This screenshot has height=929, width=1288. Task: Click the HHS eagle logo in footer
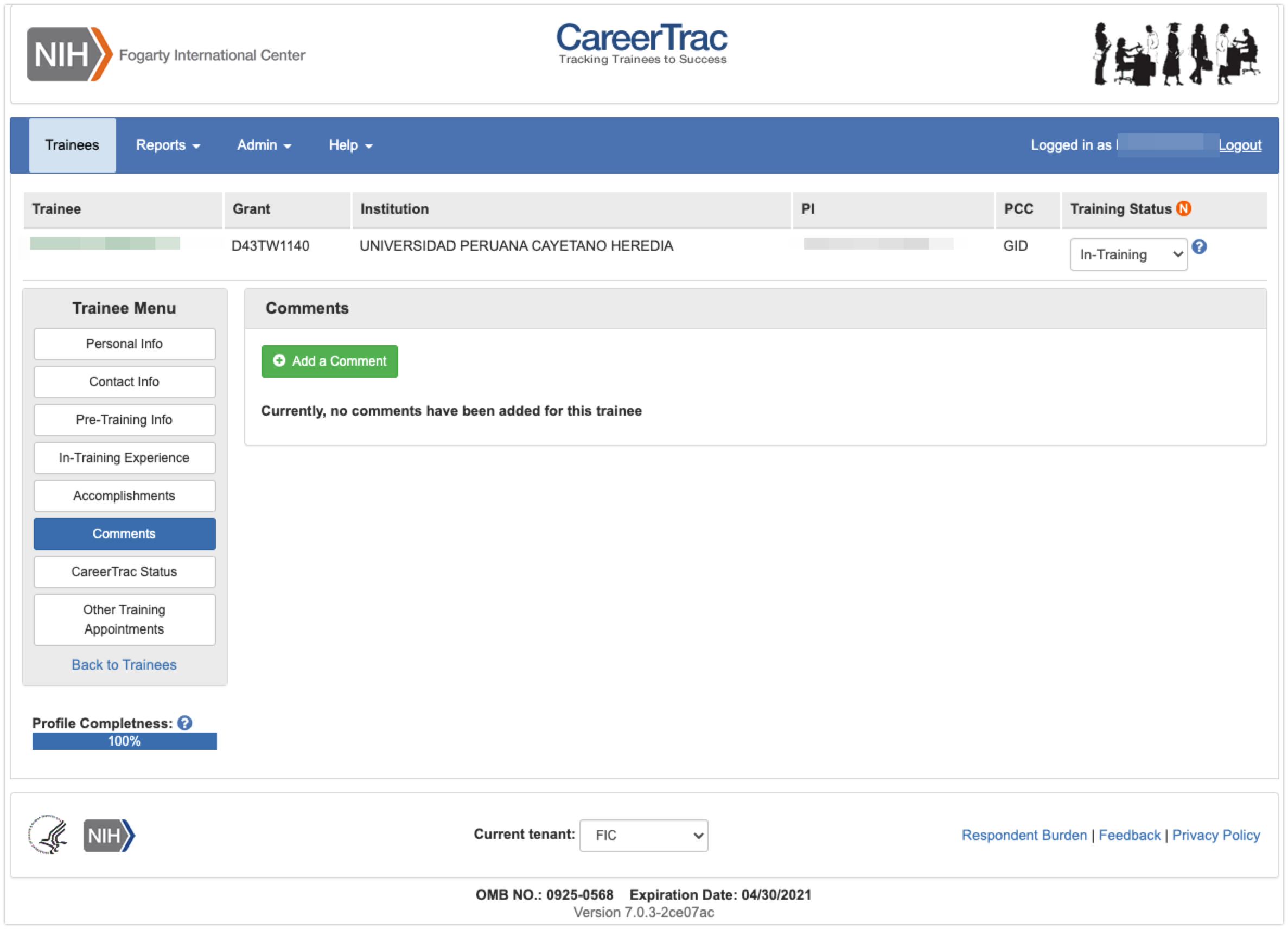click(49, 835)
